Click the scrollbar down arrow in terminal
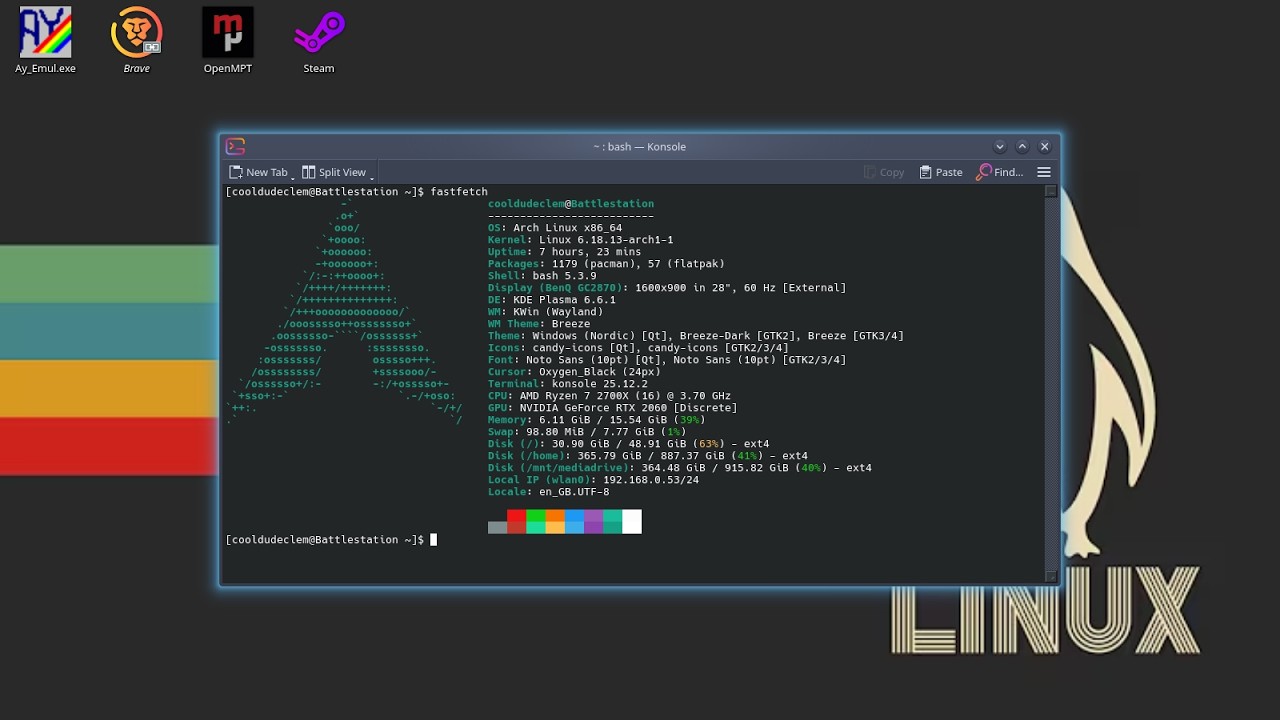The image size is (1280, 720). tap(1050, 576)
